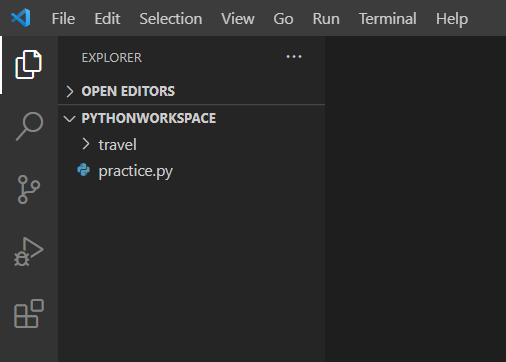Expand the travel folder chevron

click(86, 144)
